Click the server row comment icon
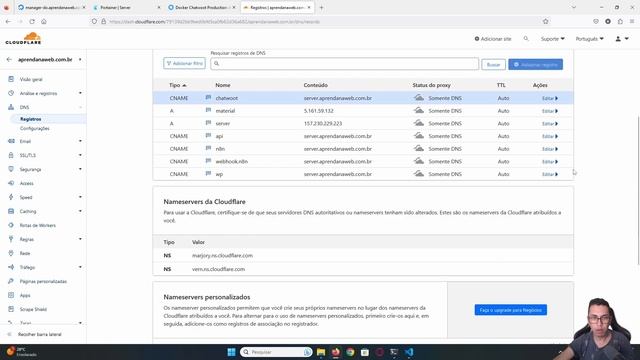The image size is (640, 360). pyautogui.click(x=208, y=123)
